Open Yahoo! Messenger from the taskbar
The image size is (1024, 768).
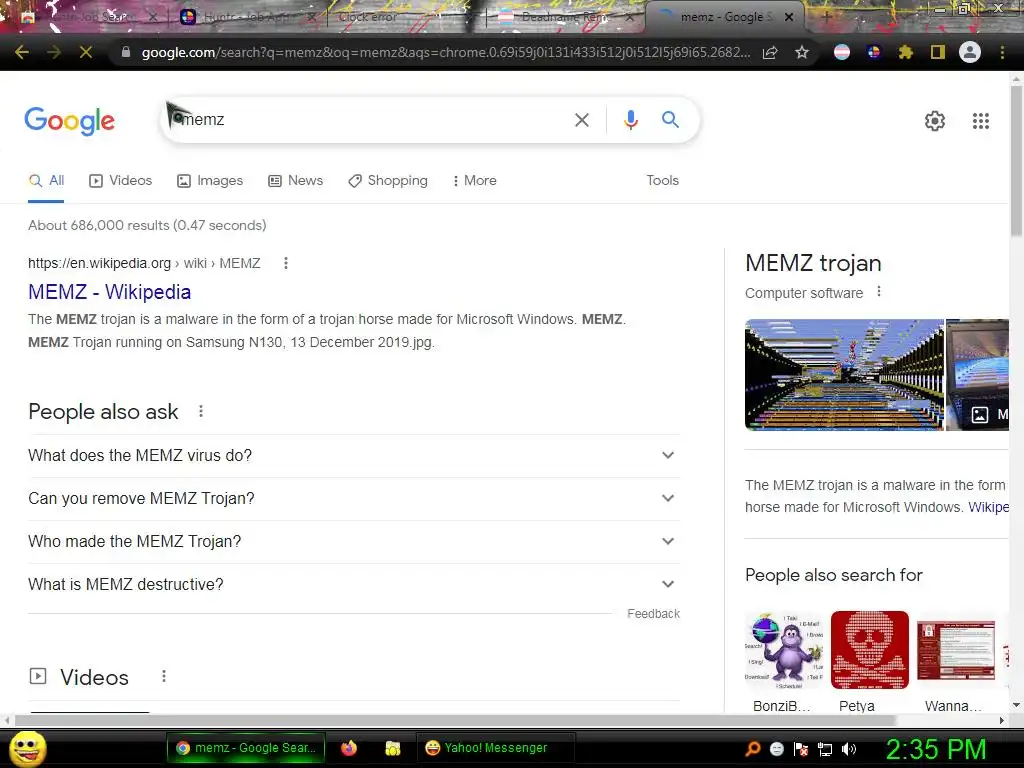[495, 748]
